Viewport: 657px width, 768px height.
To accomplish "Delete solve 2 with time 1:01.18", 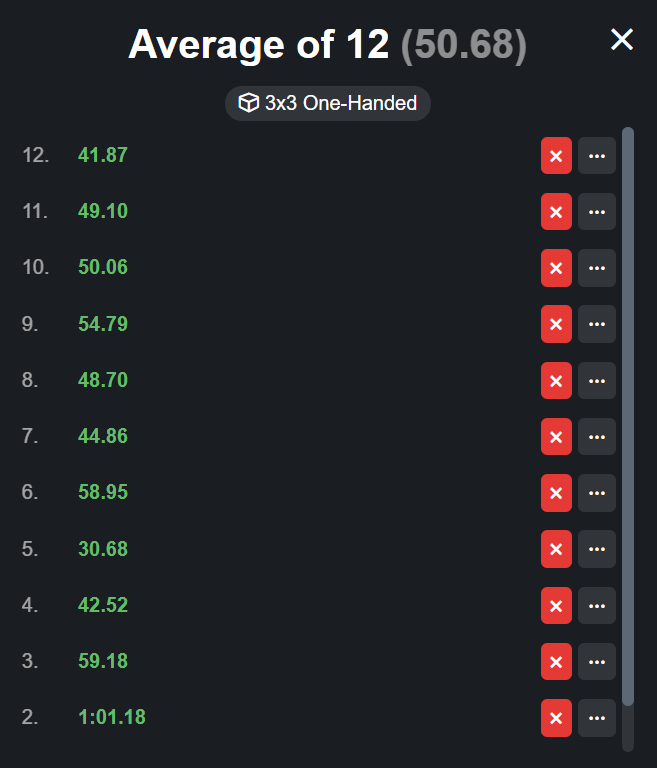I will 556,718.
